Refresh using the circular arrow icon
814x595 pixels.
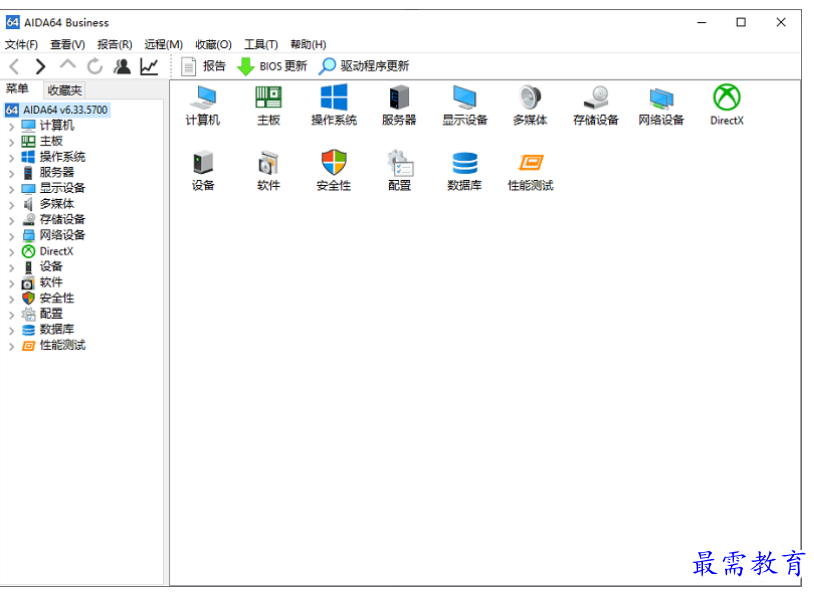coord(94,66)
